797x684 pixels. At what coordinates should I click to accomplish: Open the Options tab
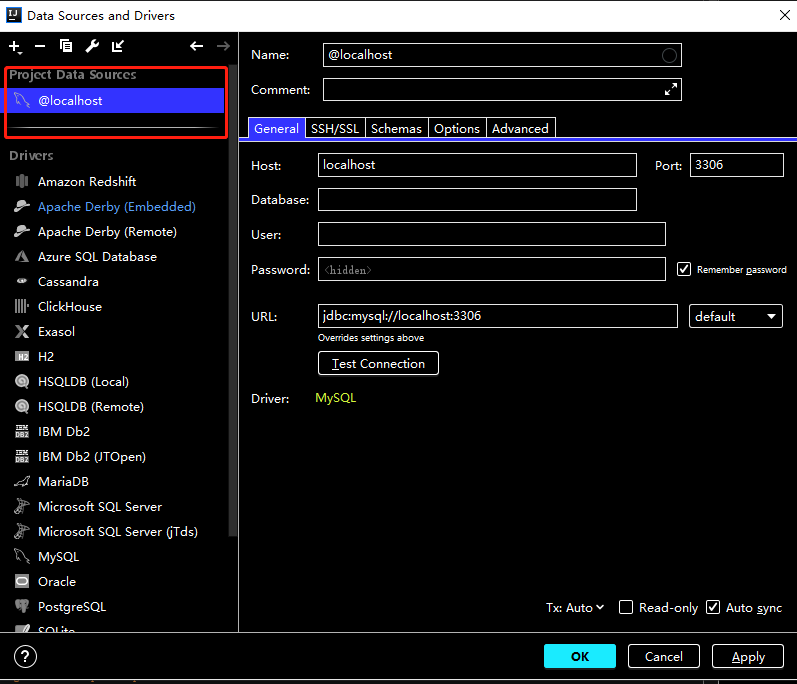click(456, 129)
